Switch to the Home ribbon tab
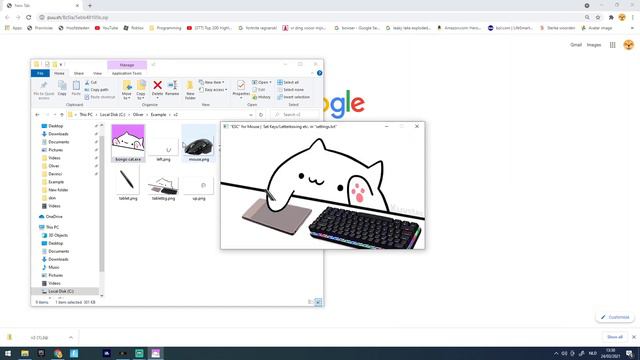This screenshot has height=360, width=640. [x=59, y=73]
